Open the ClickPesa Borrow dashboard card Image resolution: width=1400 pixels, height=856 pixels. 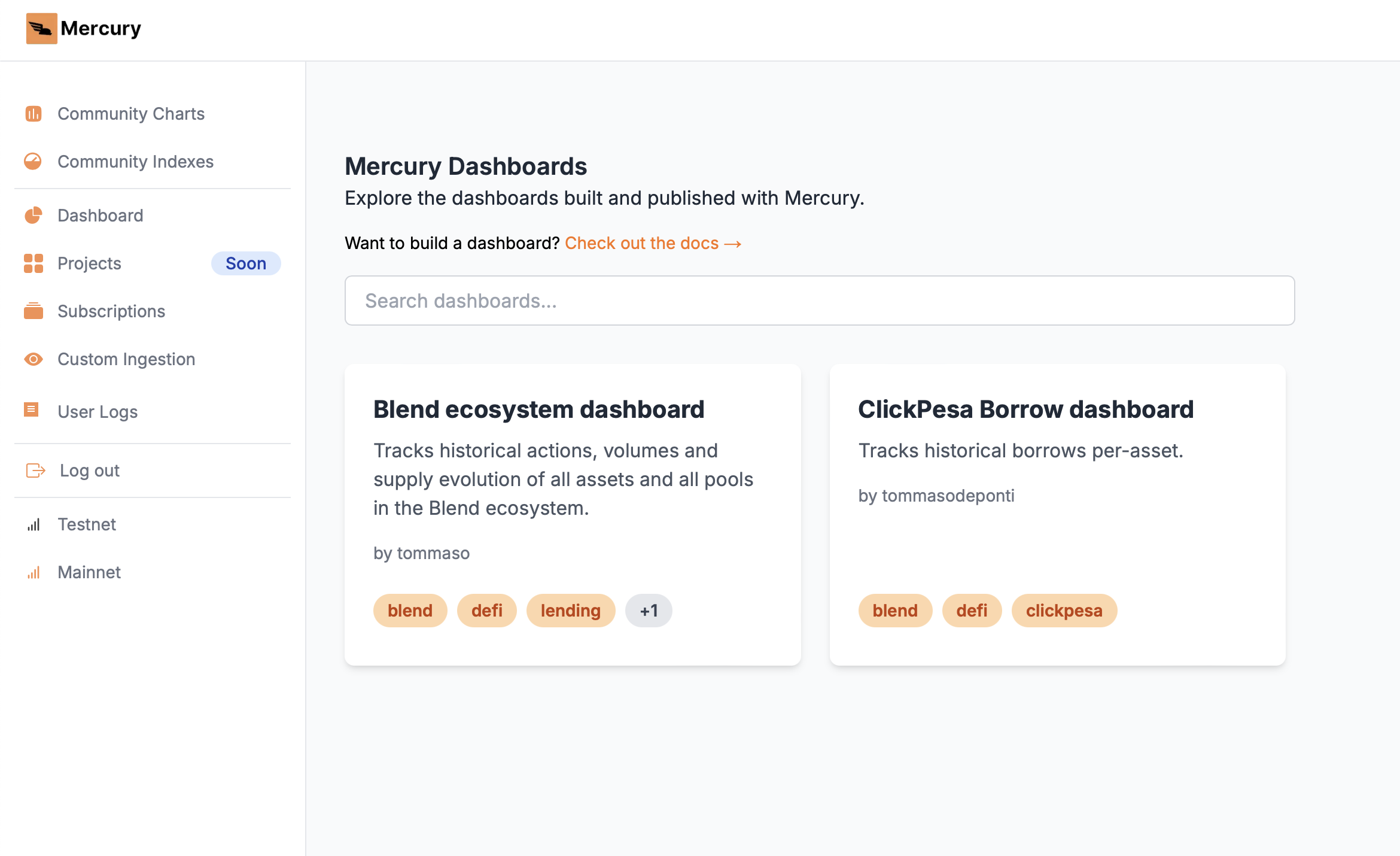(x=1025, y=410)
